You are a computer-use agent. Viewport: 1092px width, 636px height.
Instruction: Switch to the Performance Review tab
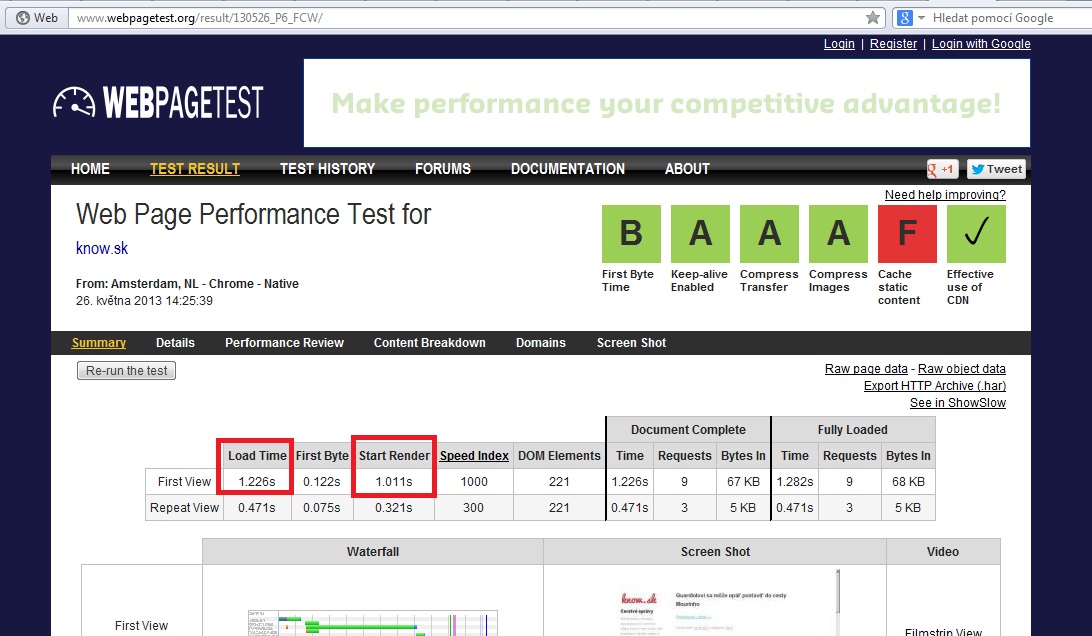(x=284, y=343)
